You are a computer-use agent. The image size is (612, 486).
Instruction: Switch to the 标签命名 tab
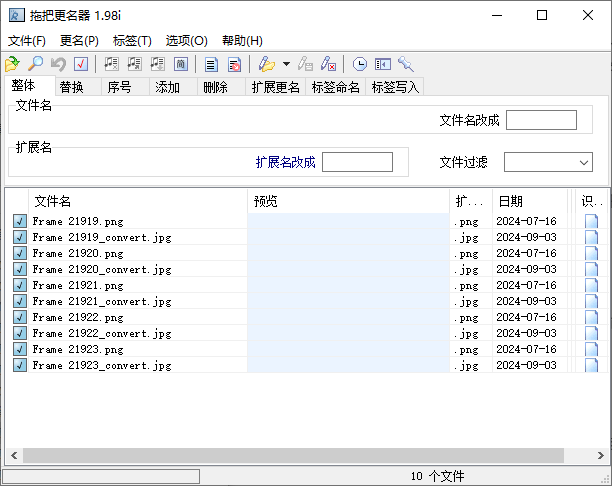coord(335,87)
